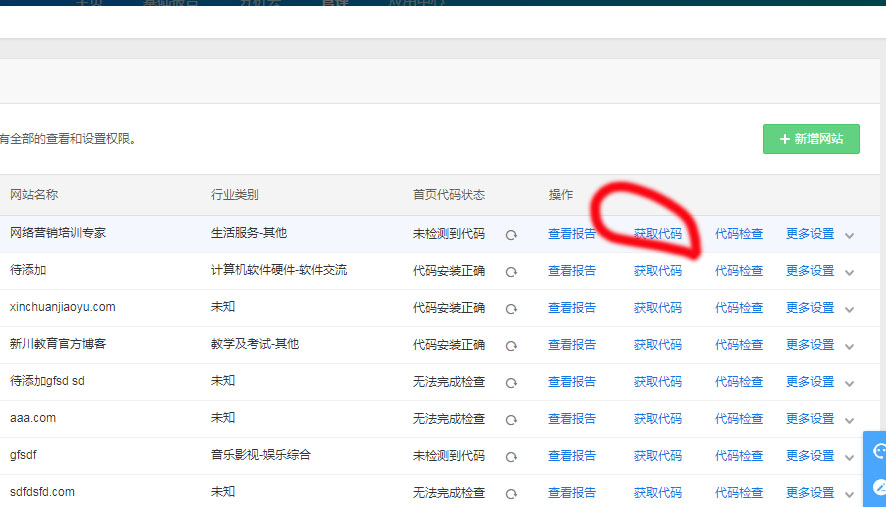View report for xinchuanjiaoyu.com
This screenshot has height=507, width=886.
pyautogui.click(x=572, y=308)
